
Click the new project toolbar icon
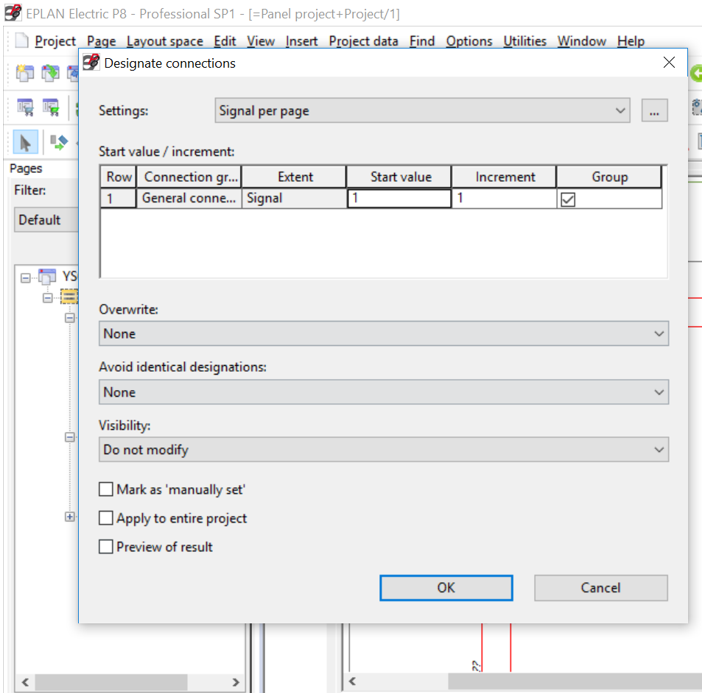[25, 72]
